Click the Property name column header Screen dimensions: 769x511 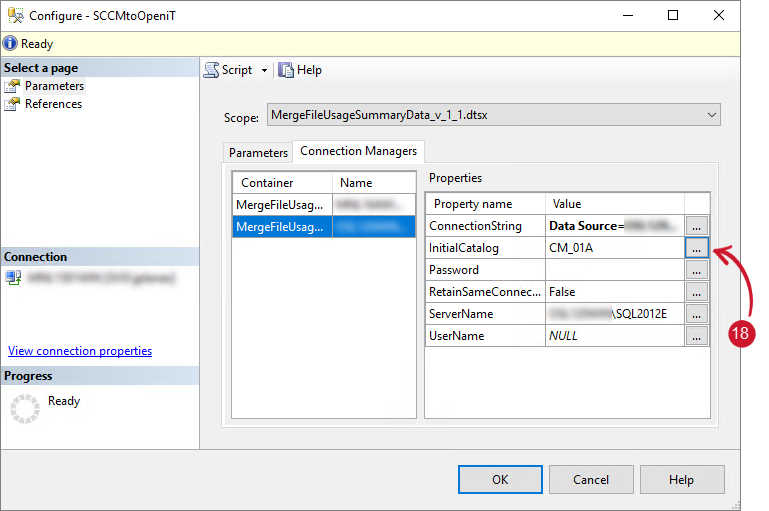[x=486, y=204]
